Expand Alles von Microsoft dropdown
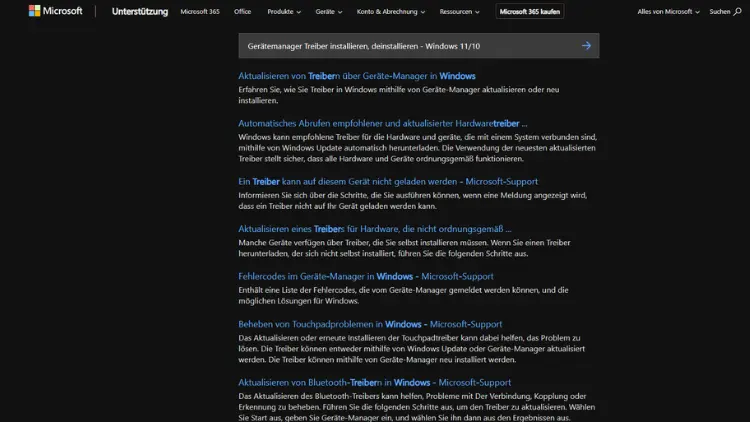This screenshot has height=422, width=750. click(668, 11)
